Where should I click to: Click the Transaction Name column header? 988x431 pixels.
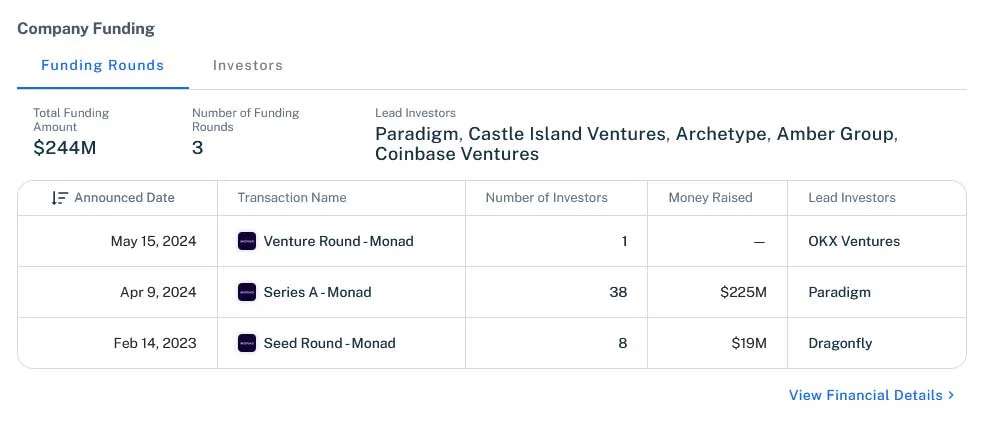(x=292, y=198)
